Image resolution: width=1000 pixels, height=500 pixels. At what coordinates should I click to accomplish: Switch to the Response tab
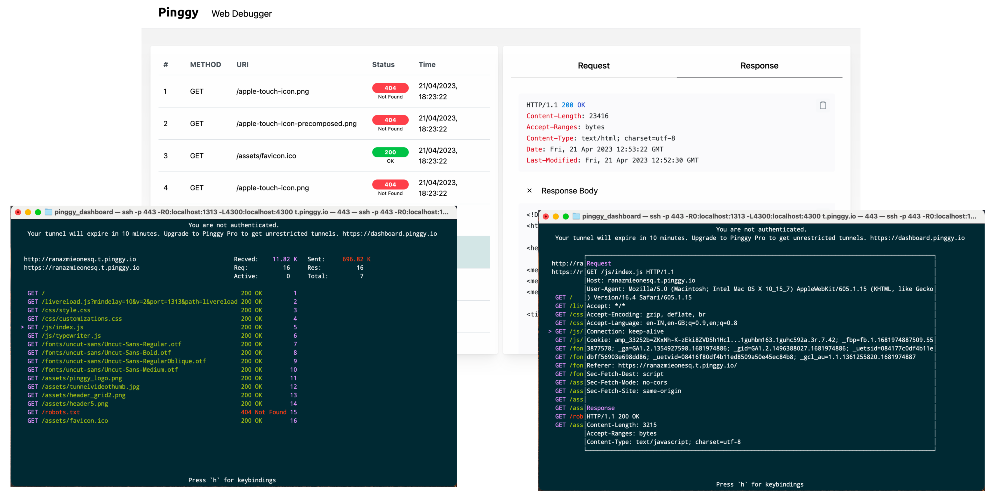[x=759, y=66]
